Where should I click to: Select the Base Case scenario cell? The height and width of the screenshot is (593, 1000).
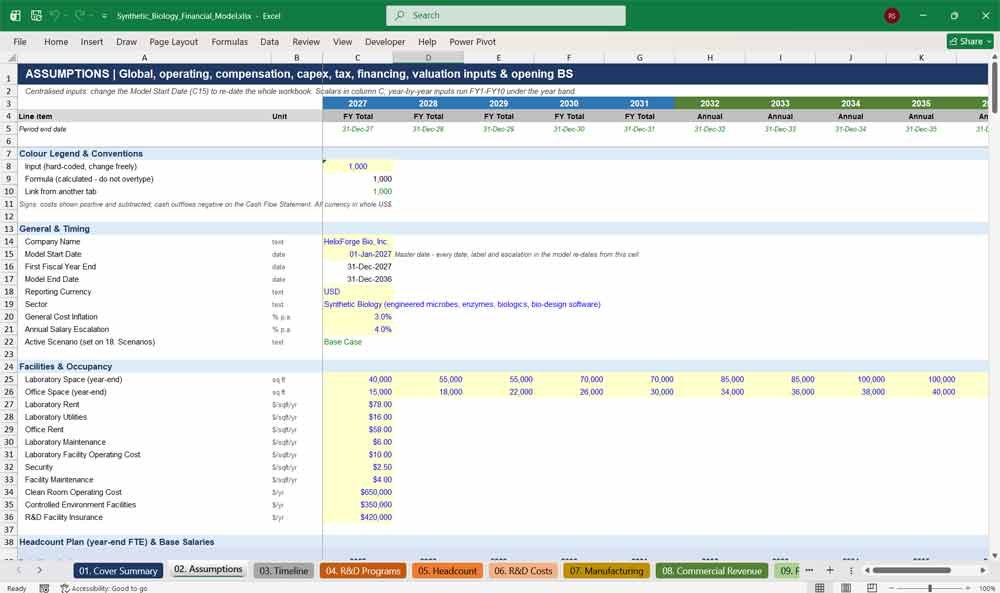click(x=358, y=342)
